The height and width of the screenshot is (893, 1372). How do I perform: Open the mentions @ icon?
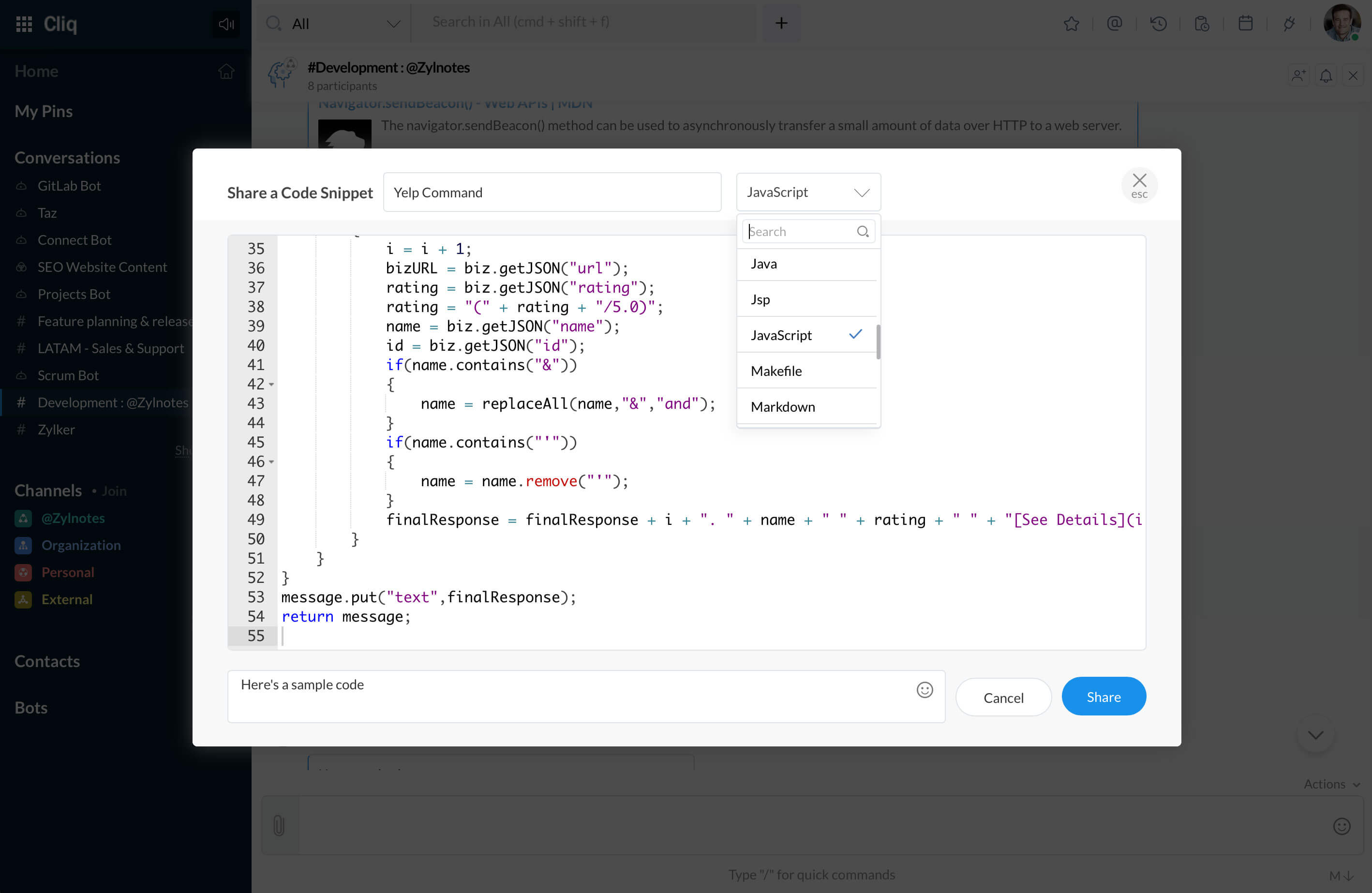1114,24
